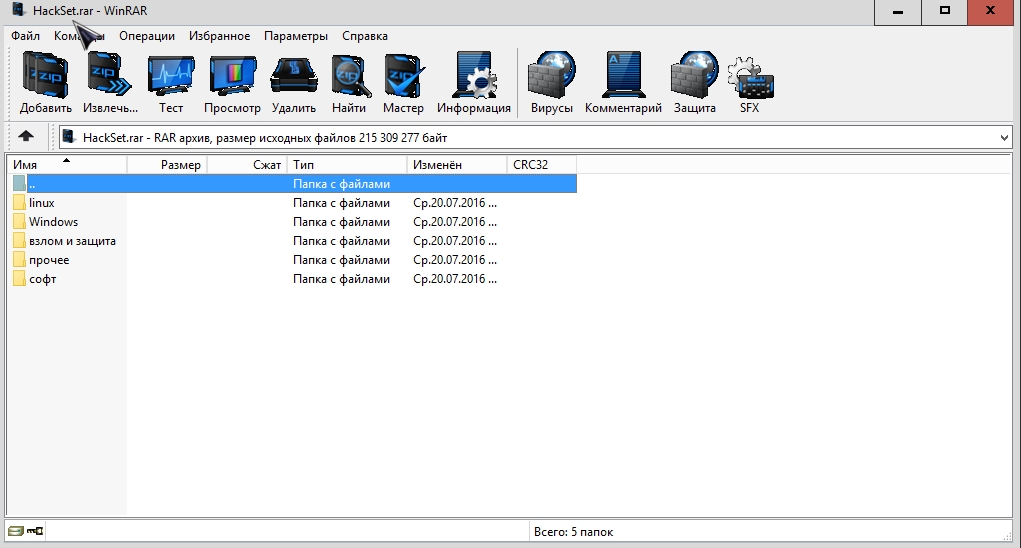Open the Справка menu
This screenshot has height=548, width=1021.
coord(365,36)
